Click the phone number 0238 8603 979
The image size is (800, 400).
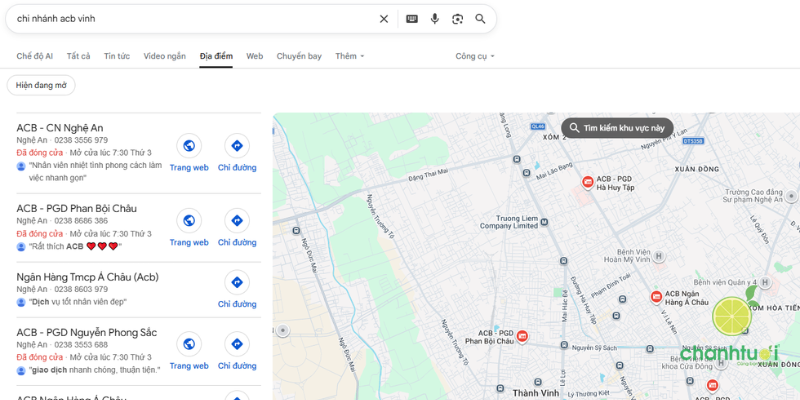[x=81, y=289]
